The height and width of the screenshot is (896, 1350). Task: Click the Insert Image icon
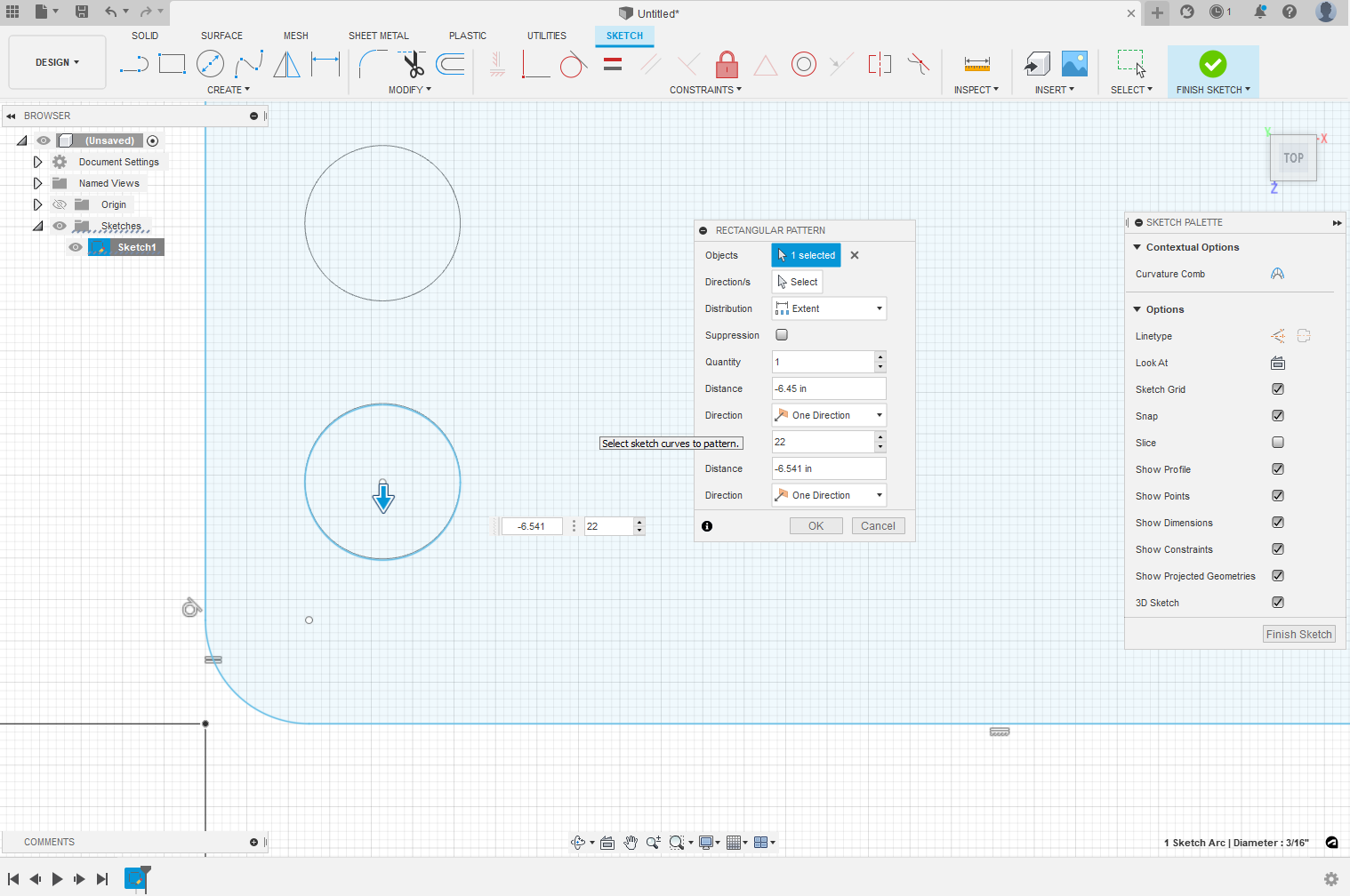pos(1074,64)
